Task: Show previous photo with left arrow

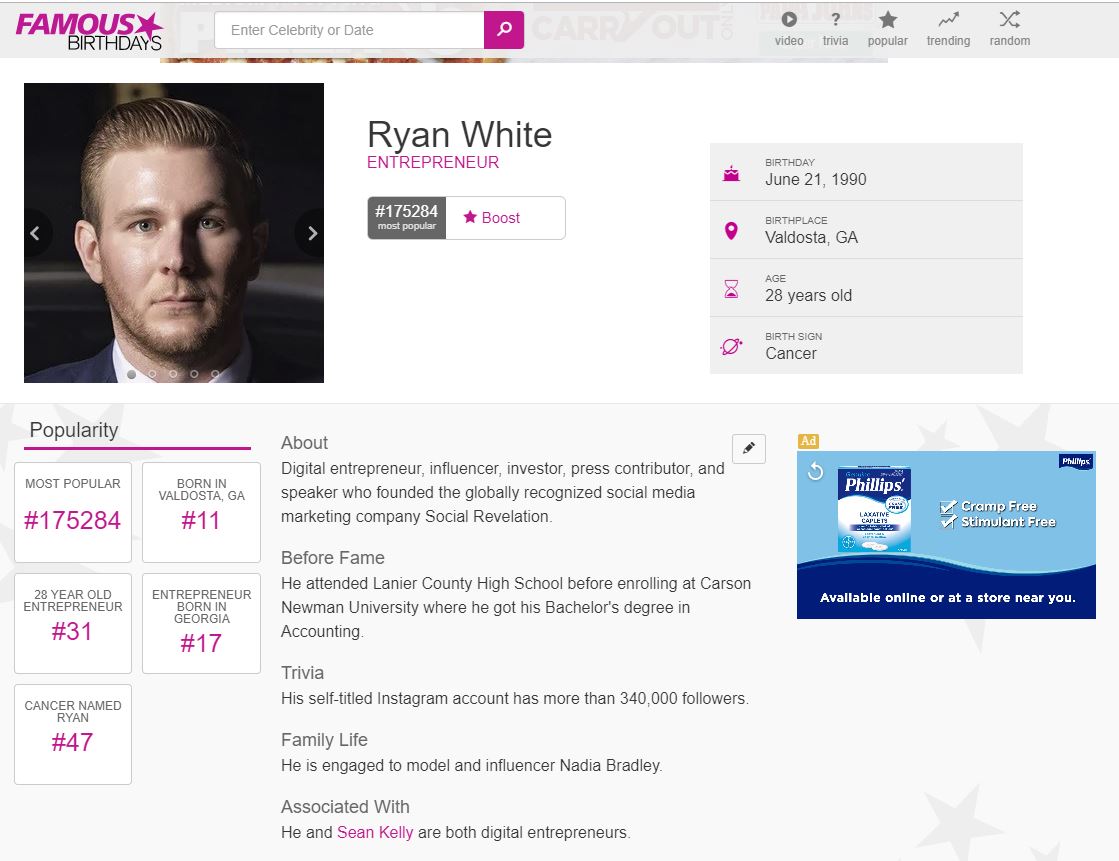Action: pyautogui.click(x=35, y=233)
